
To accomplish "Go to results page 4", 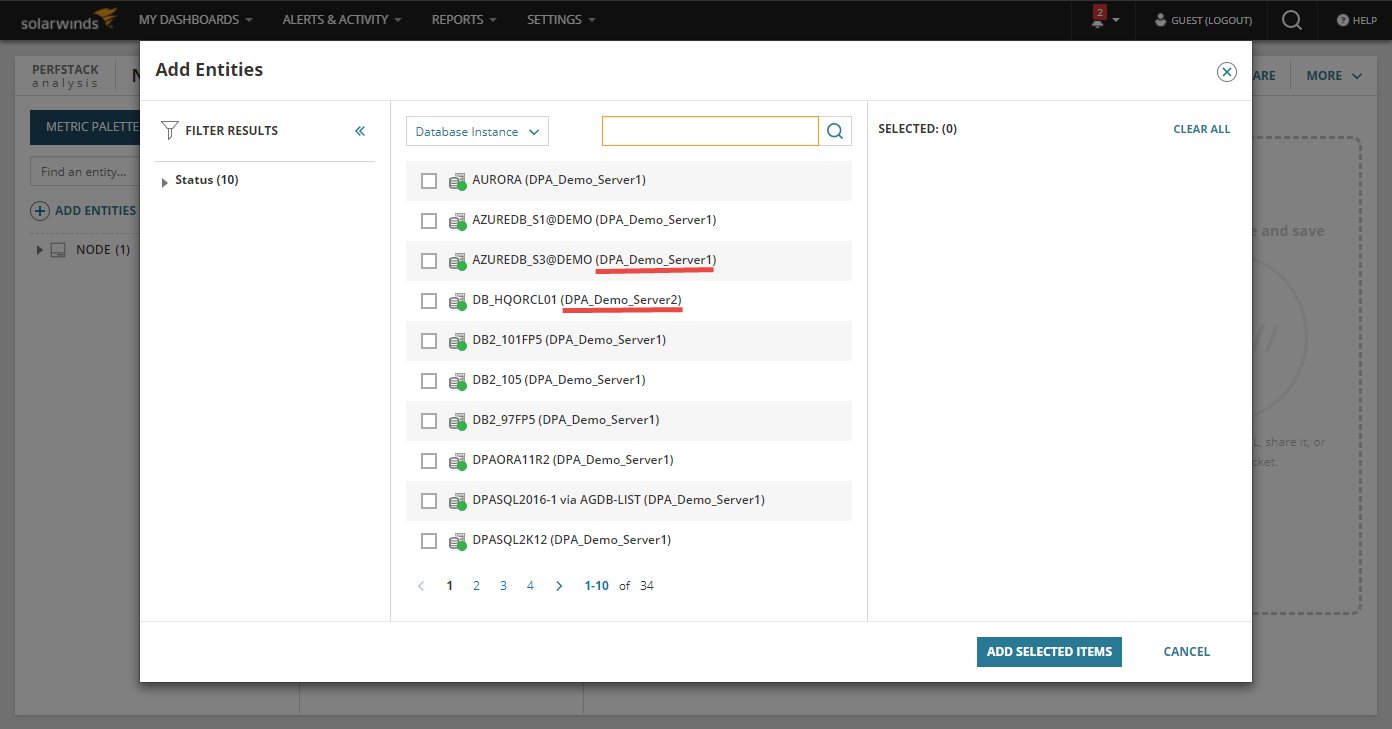I will click(530, 586).
